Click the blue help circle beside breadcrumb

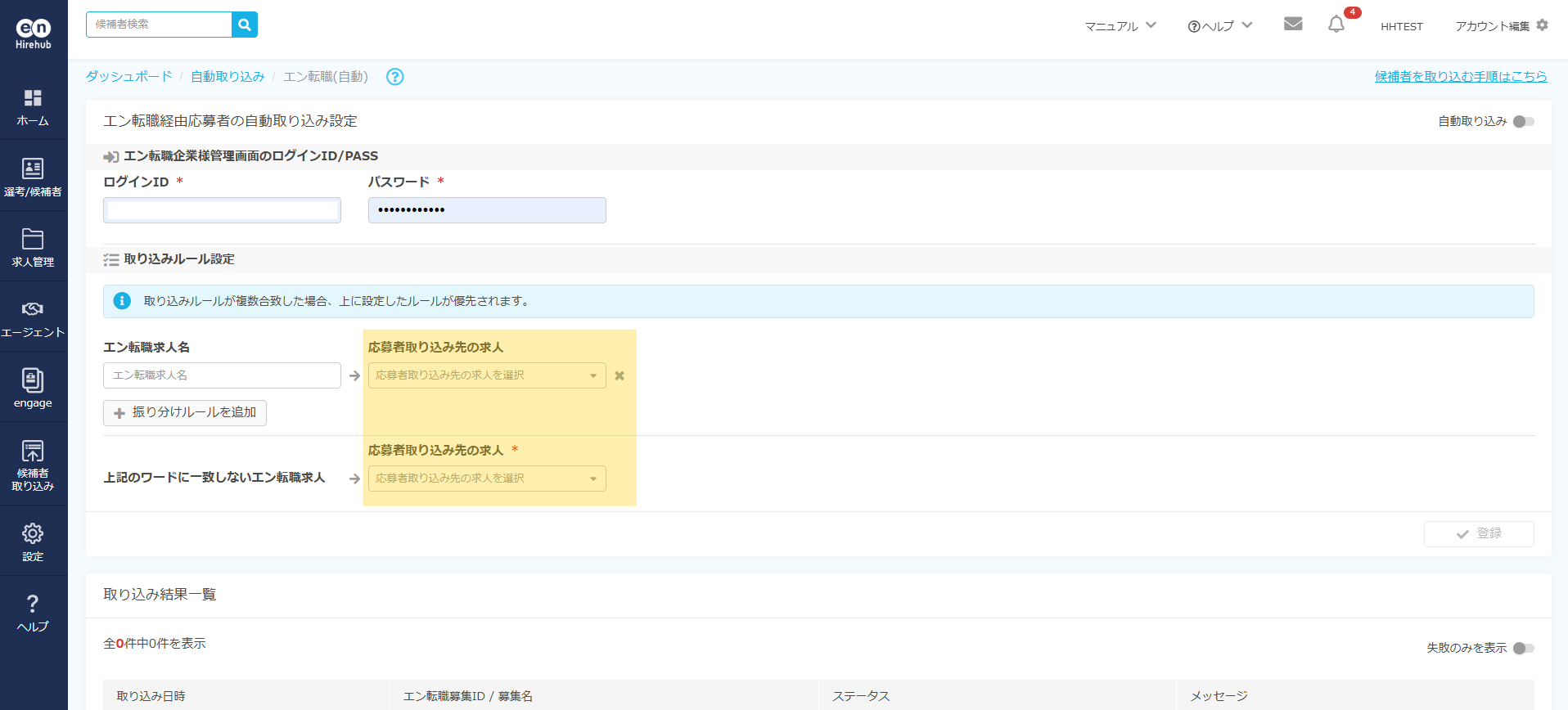point(394,77)
